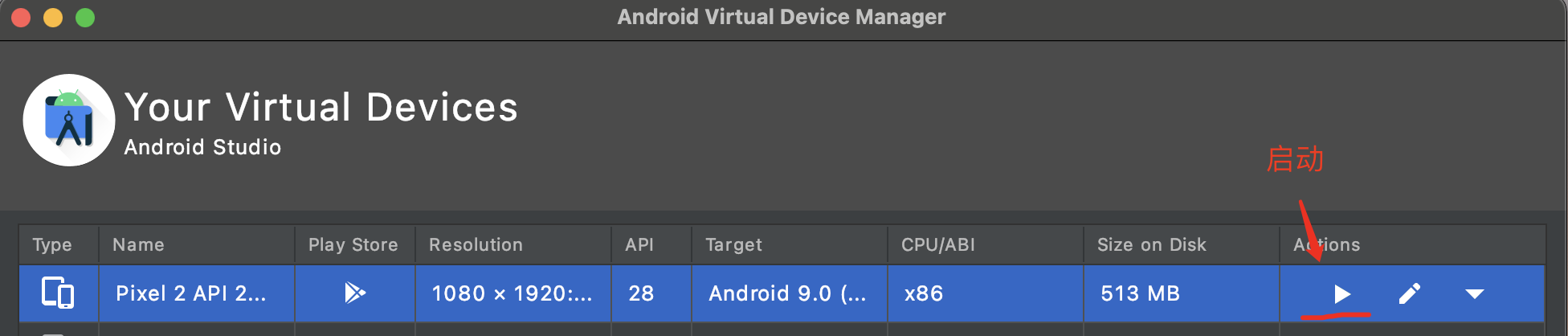Click the Android Studio logo
The width and height of the screenshot is (1568, 336).
coord(69,121)
